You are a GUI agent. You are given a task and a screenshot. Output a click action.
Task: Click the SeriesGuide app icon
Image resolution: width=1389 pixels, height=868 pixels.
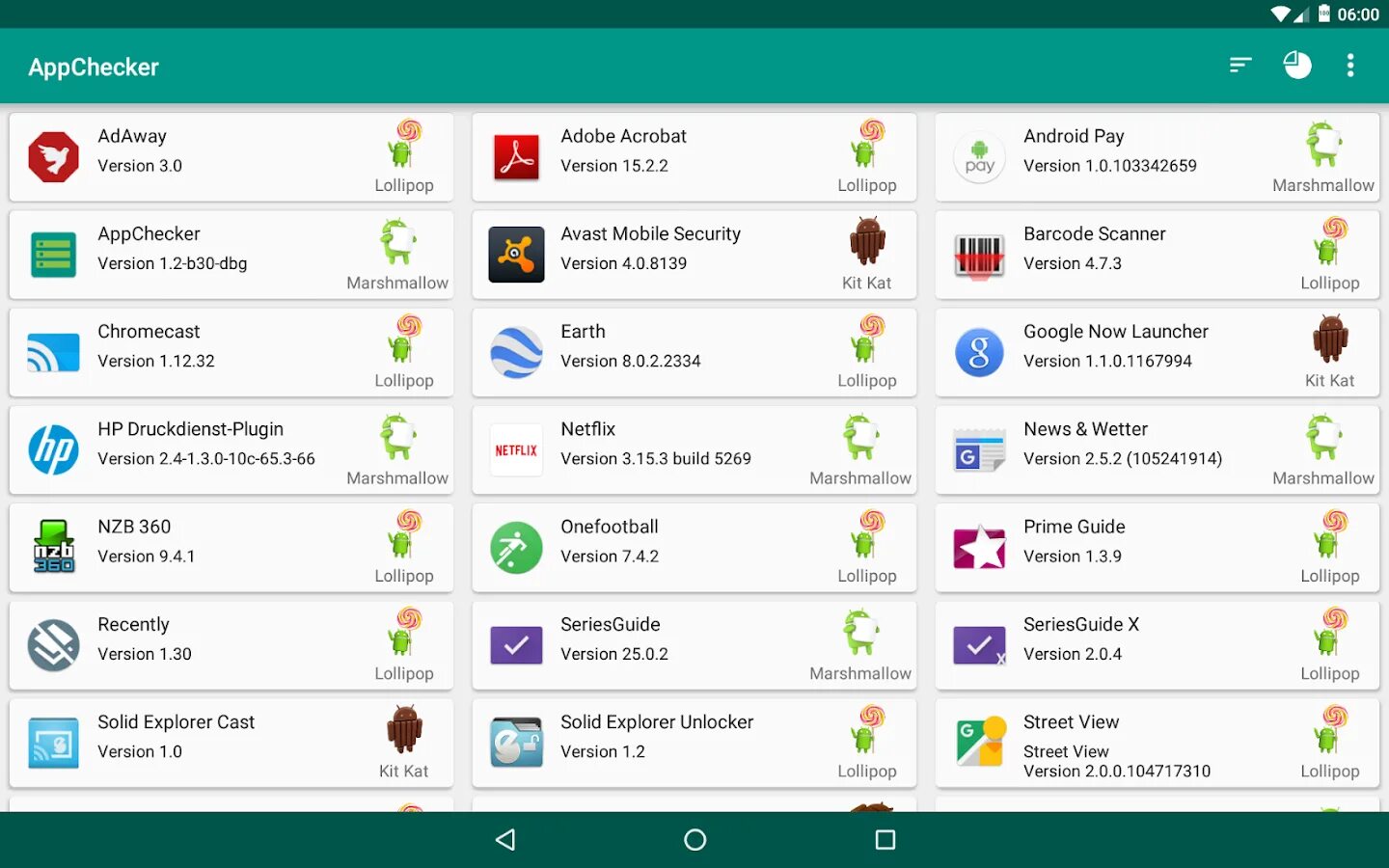point(517,645)
